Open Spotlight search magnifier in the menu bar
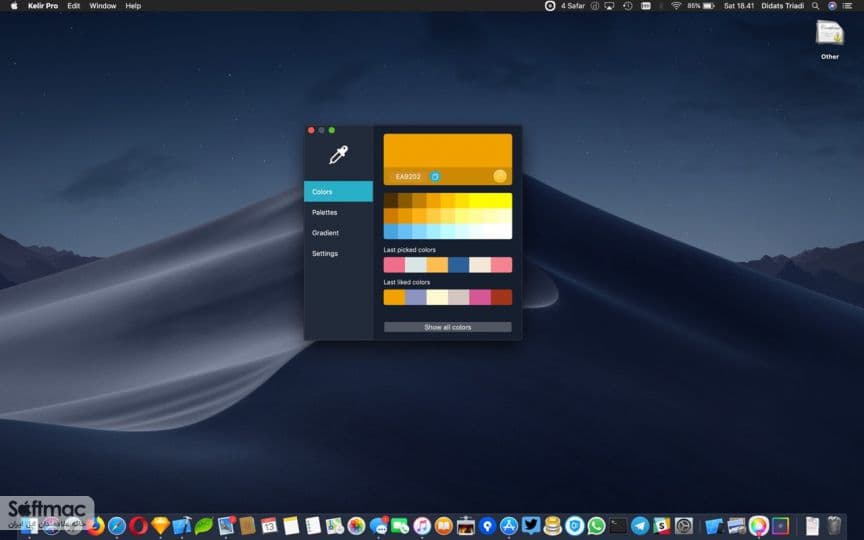Screen dimensions: 864x540 tap(816, 6)
